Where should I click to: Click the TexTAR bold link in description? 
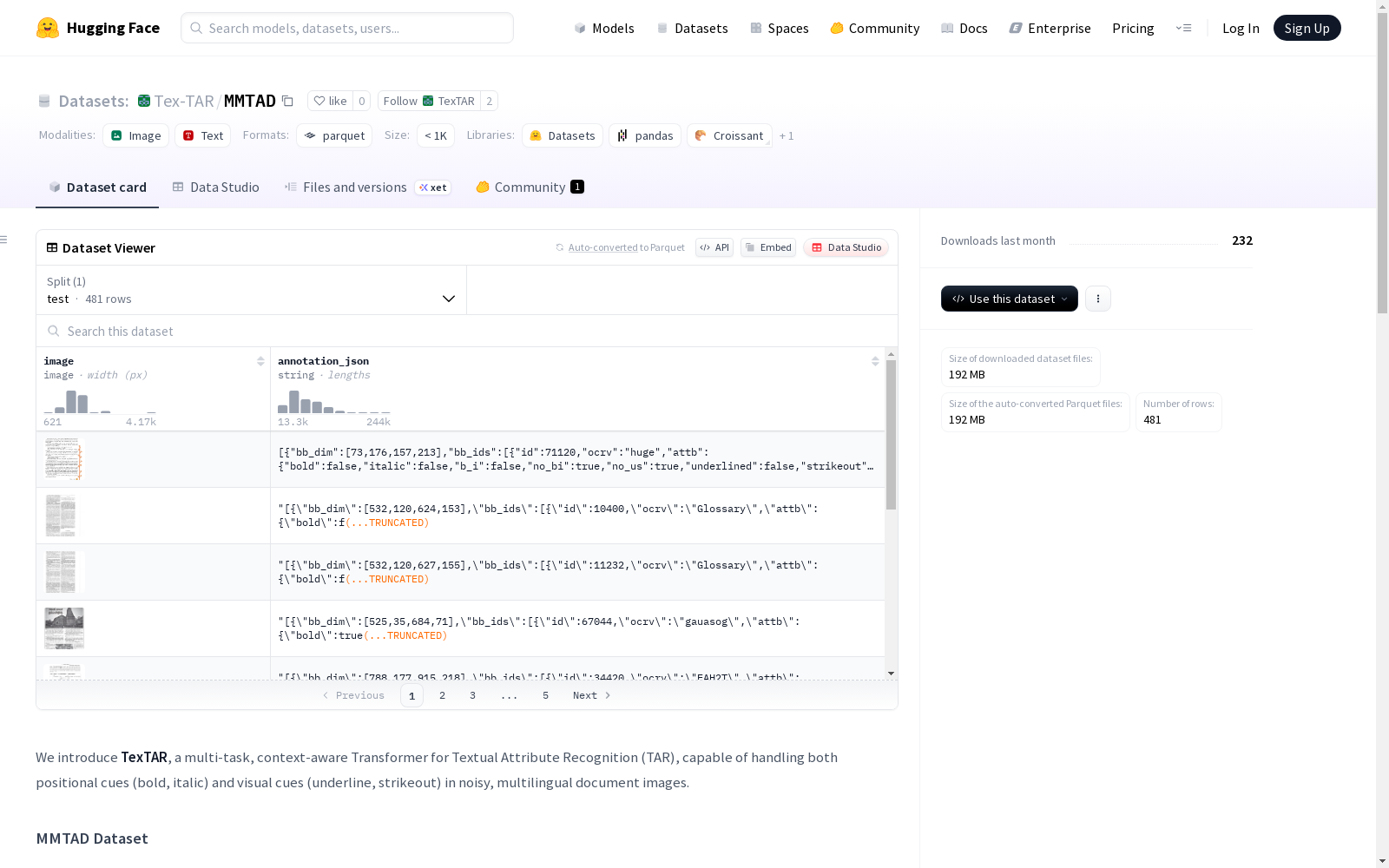tap(144, 758)
